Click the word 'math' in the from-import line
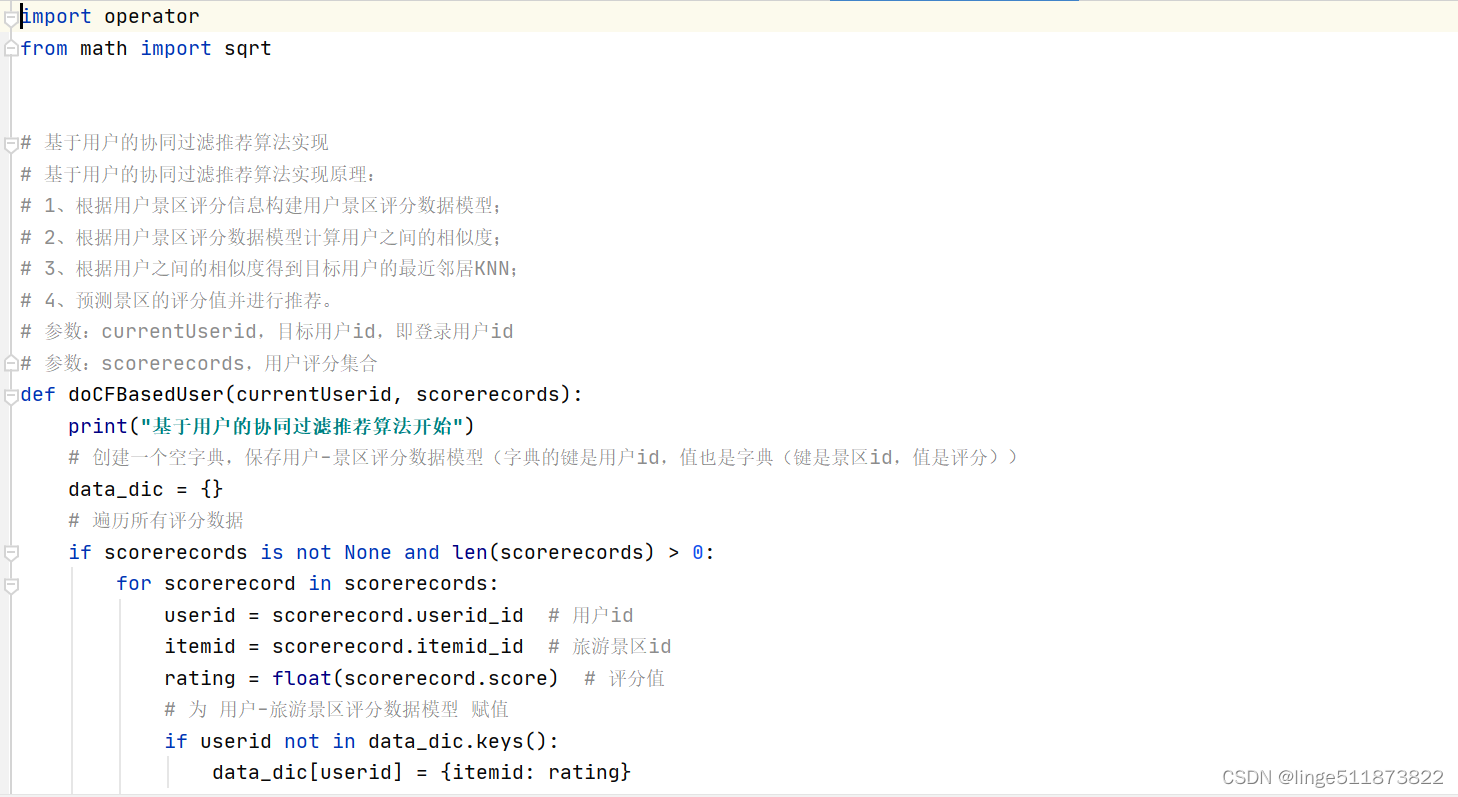 pyautogui.click(x=103, y=49)
